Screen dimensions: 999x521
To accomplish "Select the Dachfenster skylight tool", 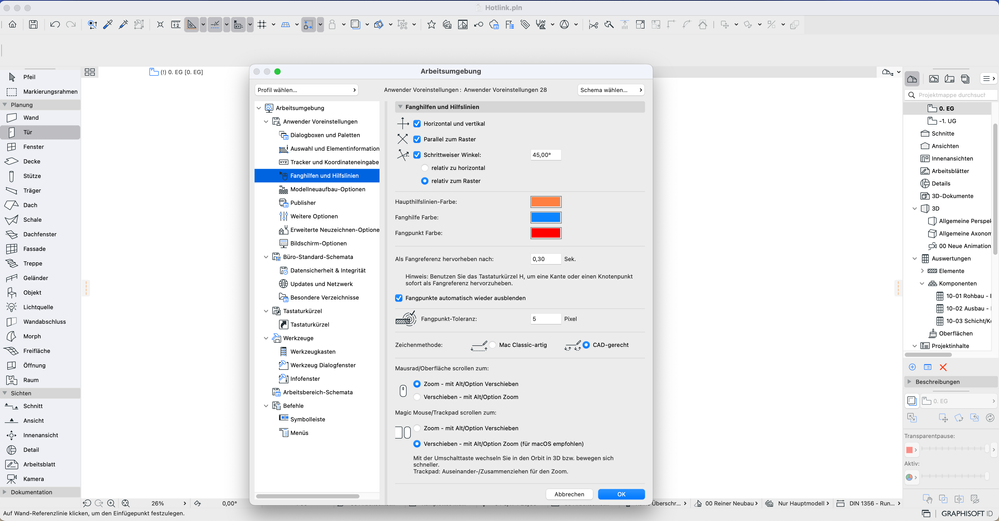I will pyautogui.click(x=40, y=235).
